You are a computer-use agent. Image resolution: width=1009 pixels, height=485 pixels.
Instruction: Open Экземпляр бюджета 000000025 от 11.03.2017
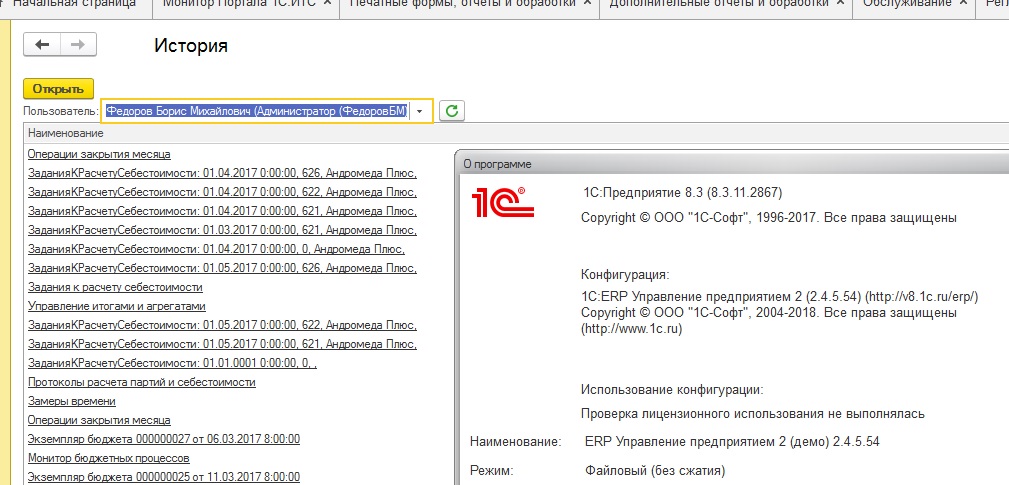click(x=163, y=477)
